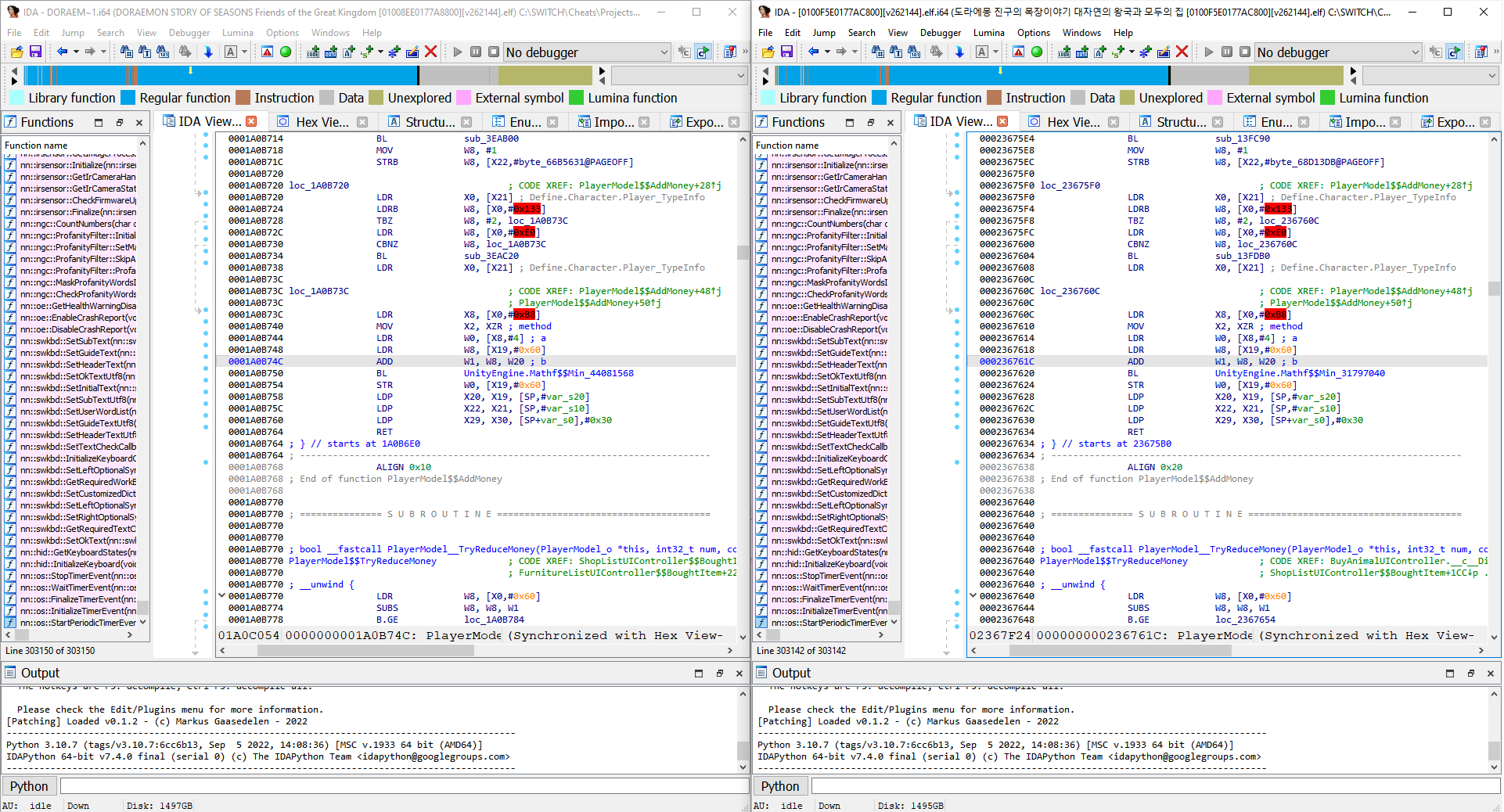Screen dimensions: 1504x812
Task: Click the Python button in left IDA's command bar
Action: tap(29, 786)
